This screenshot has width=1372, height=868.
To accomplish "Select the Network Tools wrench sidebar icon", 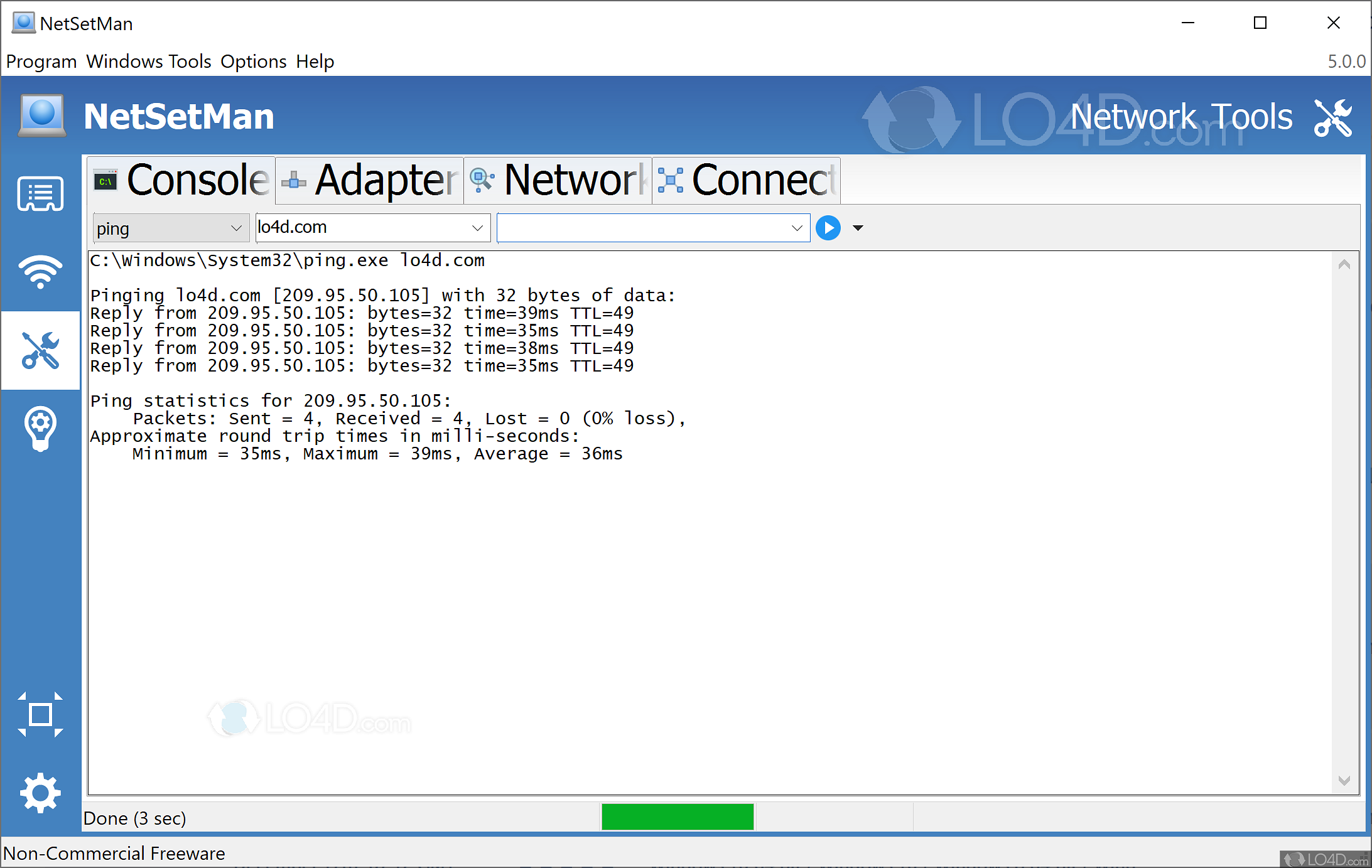I will (40, 350).
